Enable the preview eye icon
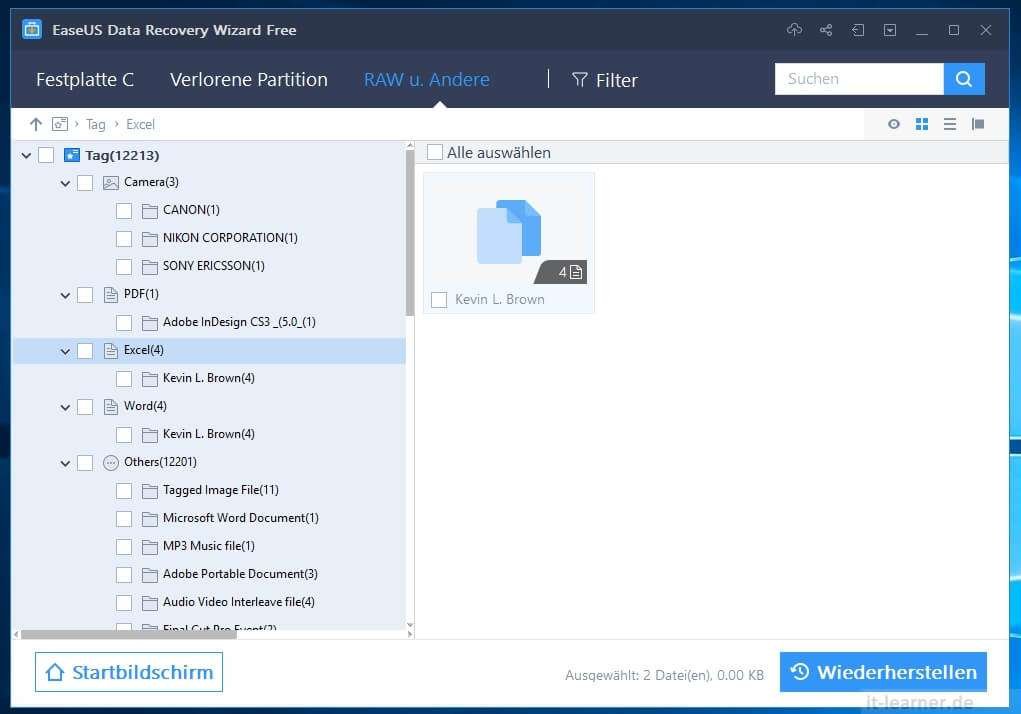The width and height of the screenshot is (1021, 714). 893,124
